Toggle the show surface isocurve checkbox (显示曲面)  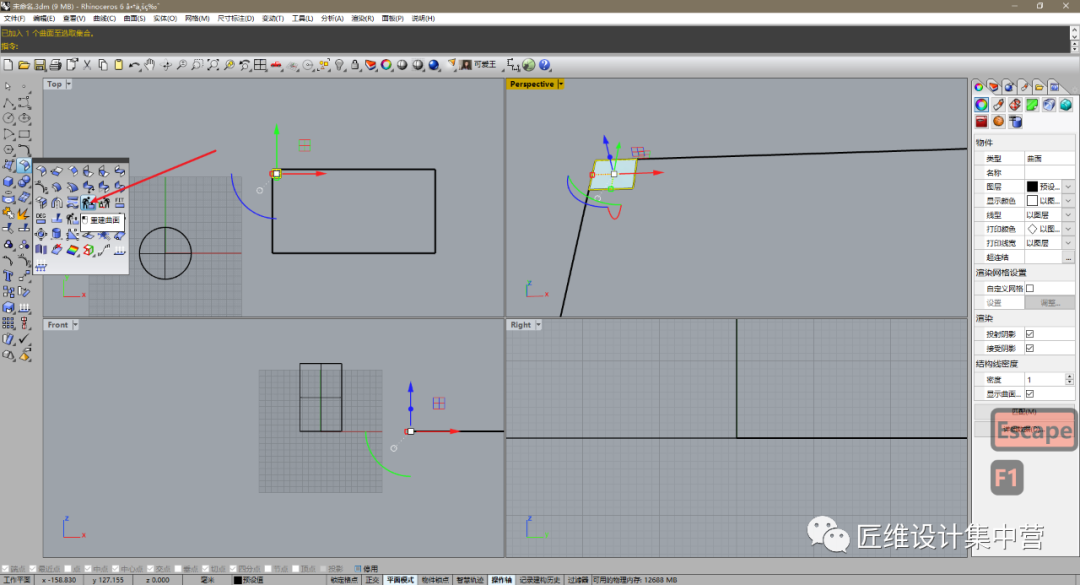pos(1030,394)
